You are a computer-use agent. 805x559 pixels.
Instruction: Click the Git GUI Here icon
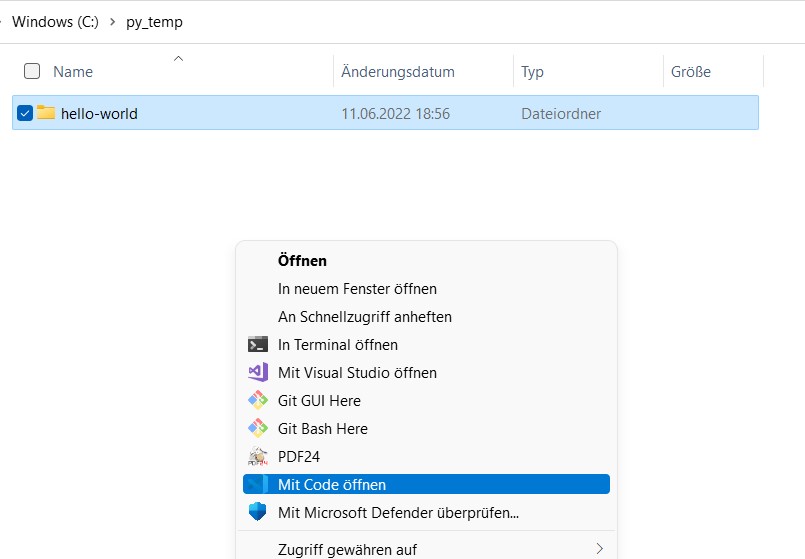(258, 401)
